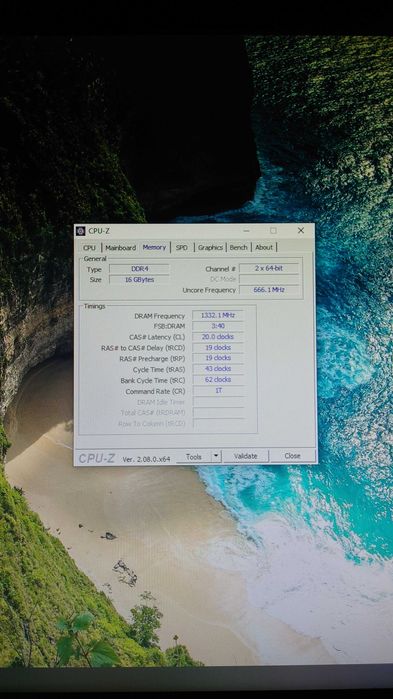This screenshot has width=393, height=699.
Task: Click the empty Total CAS# (tRDRAM) field
Action: pyautogui.click(x=219, y=413)
